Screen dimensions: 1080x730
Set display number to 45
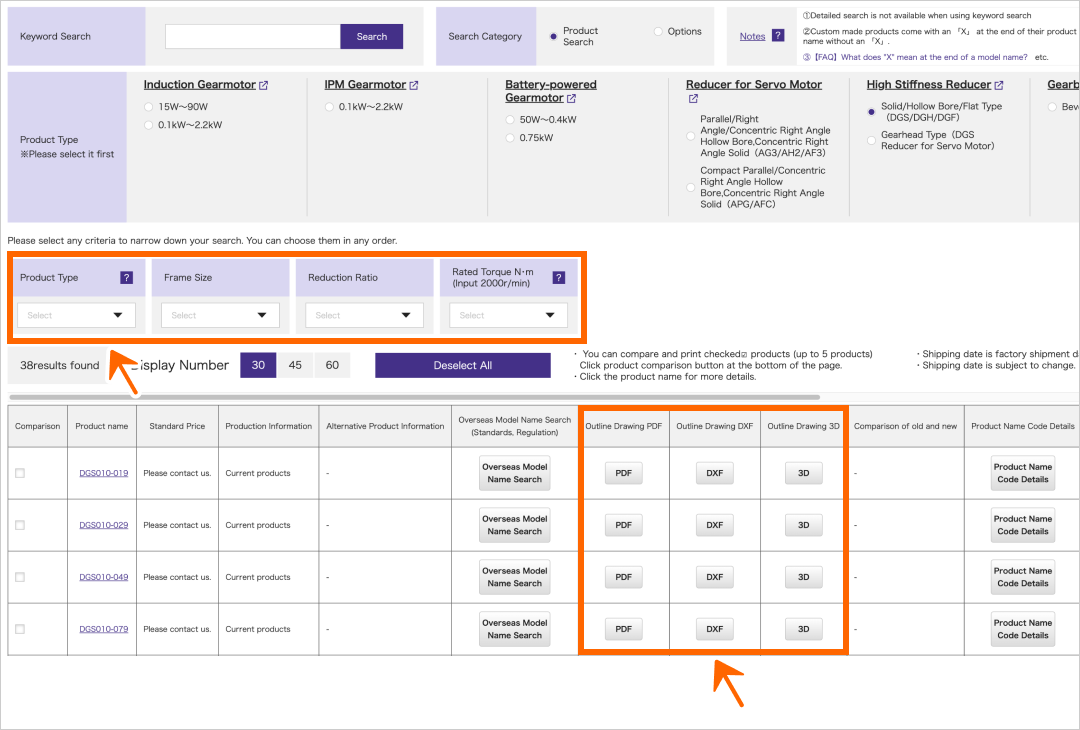pyautogui.click(x=295, y=365)
